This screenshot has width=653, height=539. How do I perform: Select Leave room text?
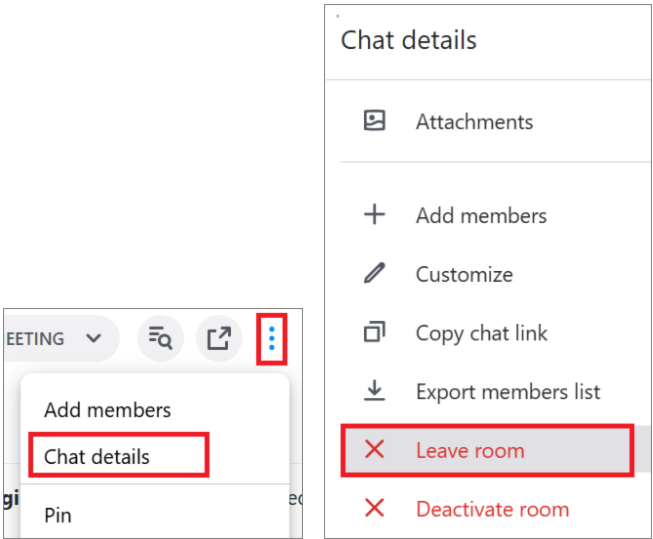pos(470,451)
